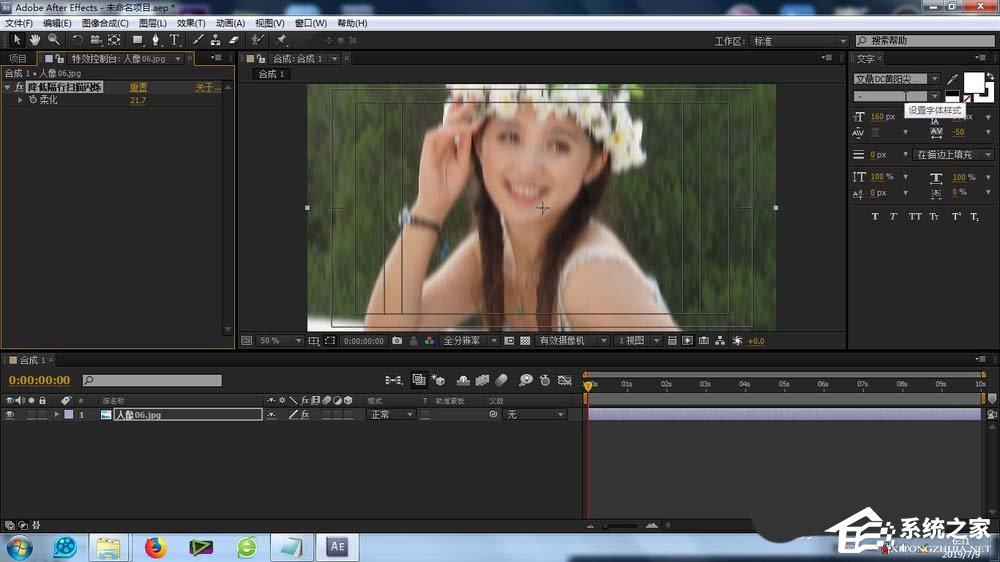
Task: Select the Zoom magnifier tool
Action: point(54,40)
